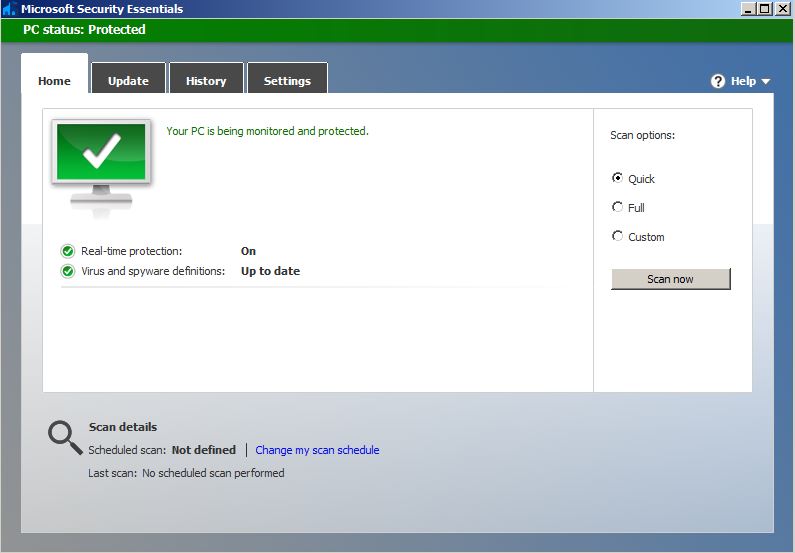Click the Scan details magnifying glass icon

tap(65, 437)
